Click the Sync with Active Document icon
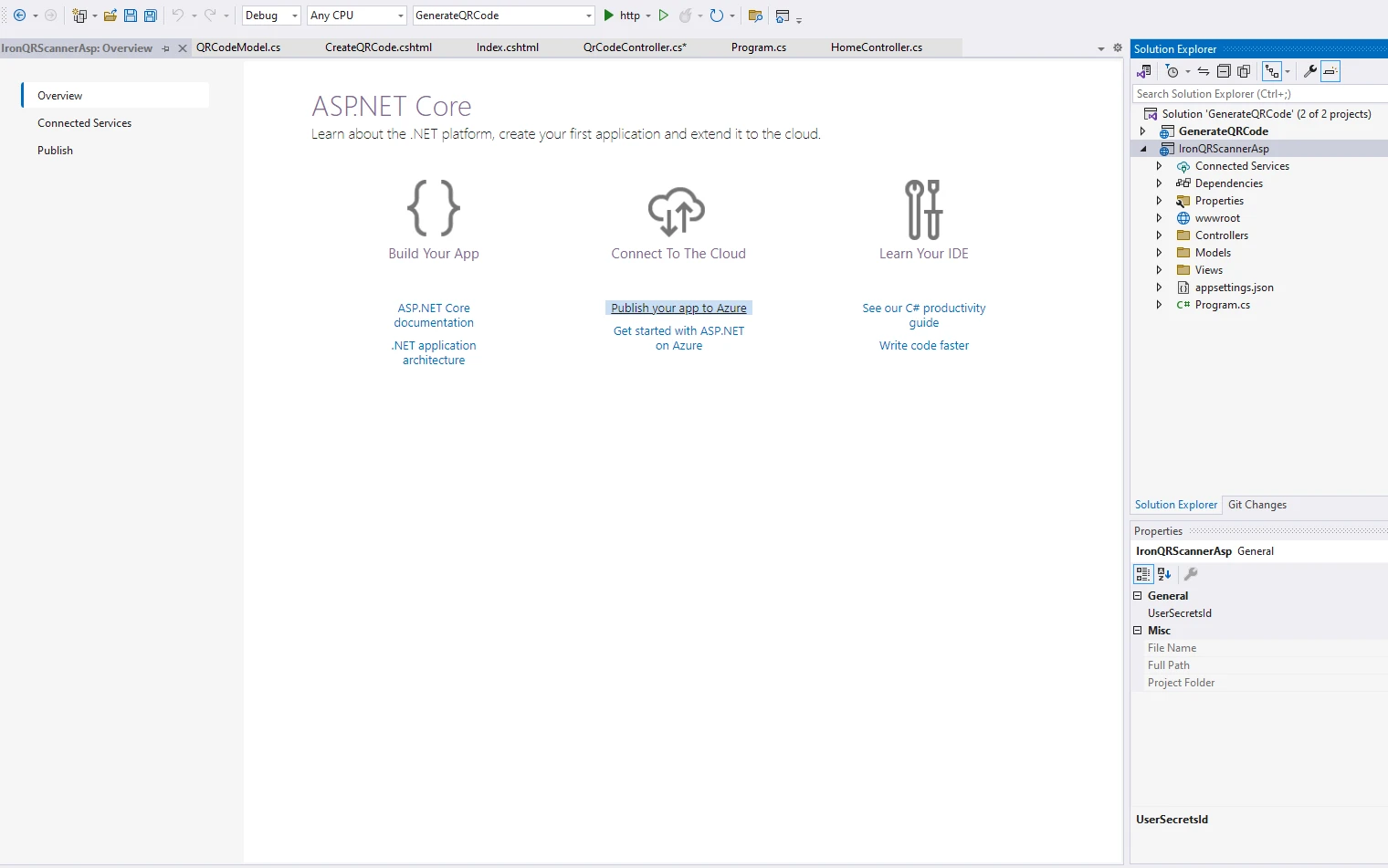The width and height of the screenshot is (1388, 868). [x=1204, y=71]
